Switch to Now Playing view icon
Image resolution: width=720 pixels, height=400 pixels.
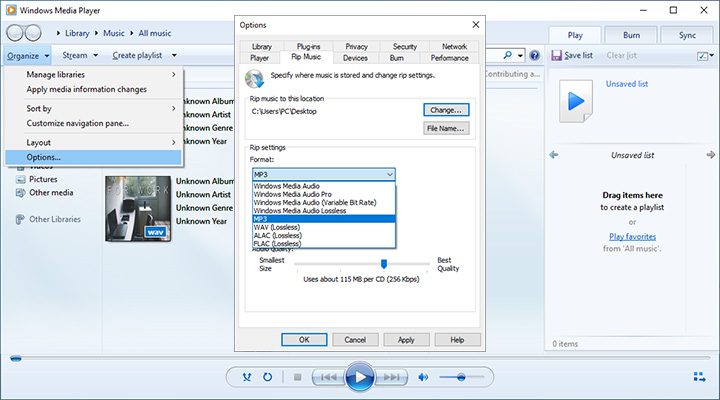point(699,377)
